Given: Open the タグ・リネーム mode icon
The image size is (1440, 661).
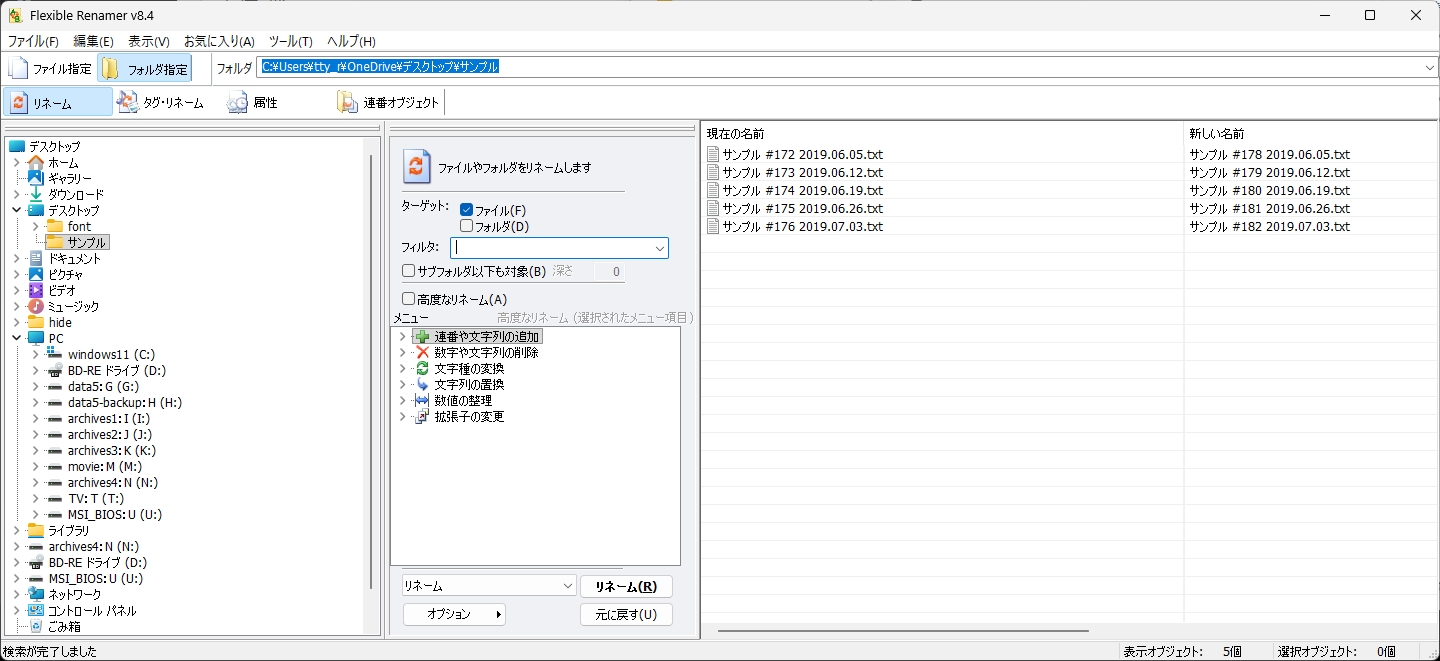Looking at the screenshot, I should 128,102.
